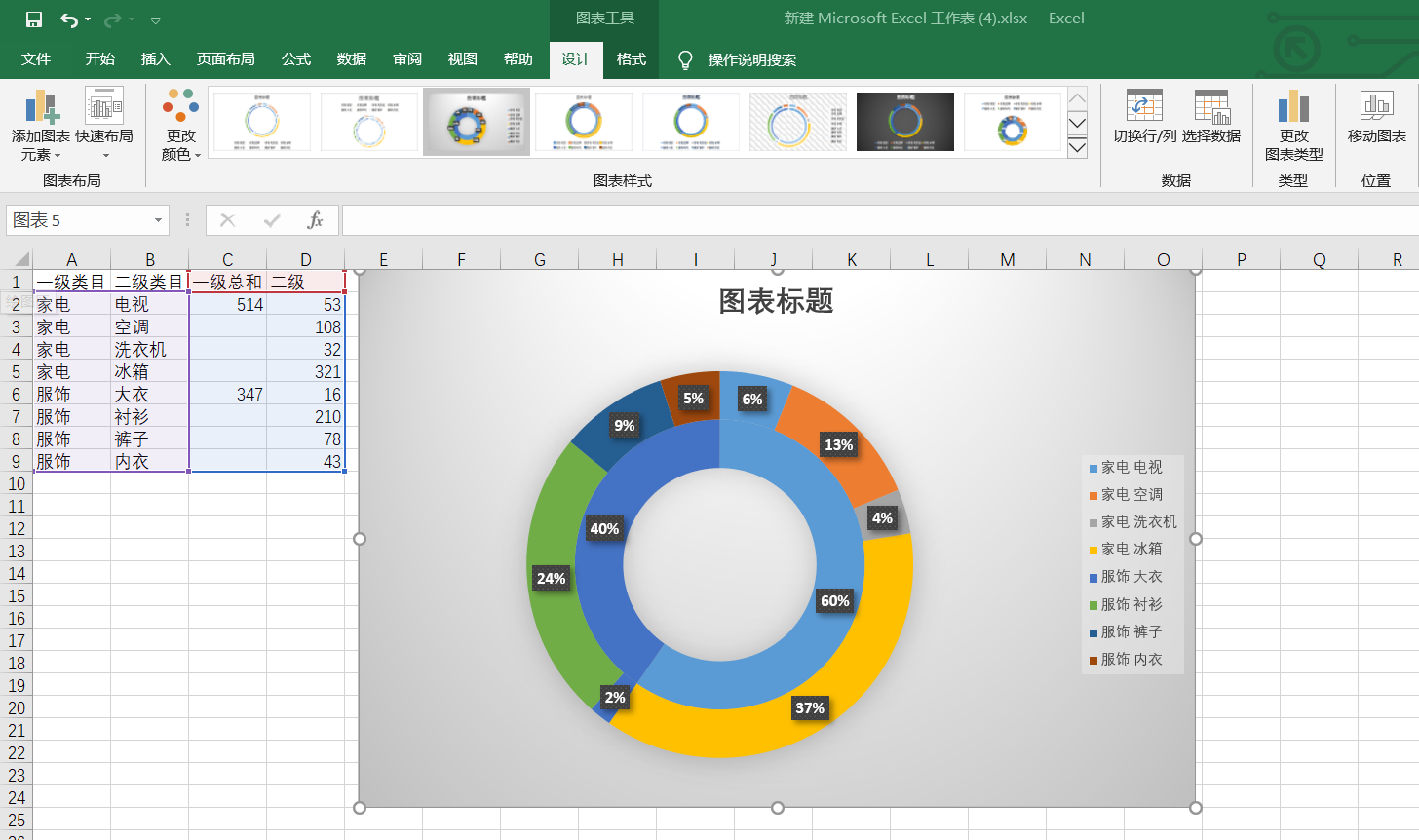Click the formula bar Enter checkmark icon
The width and height of the screenshot is (1419, 840).
[x=272, y=220]
